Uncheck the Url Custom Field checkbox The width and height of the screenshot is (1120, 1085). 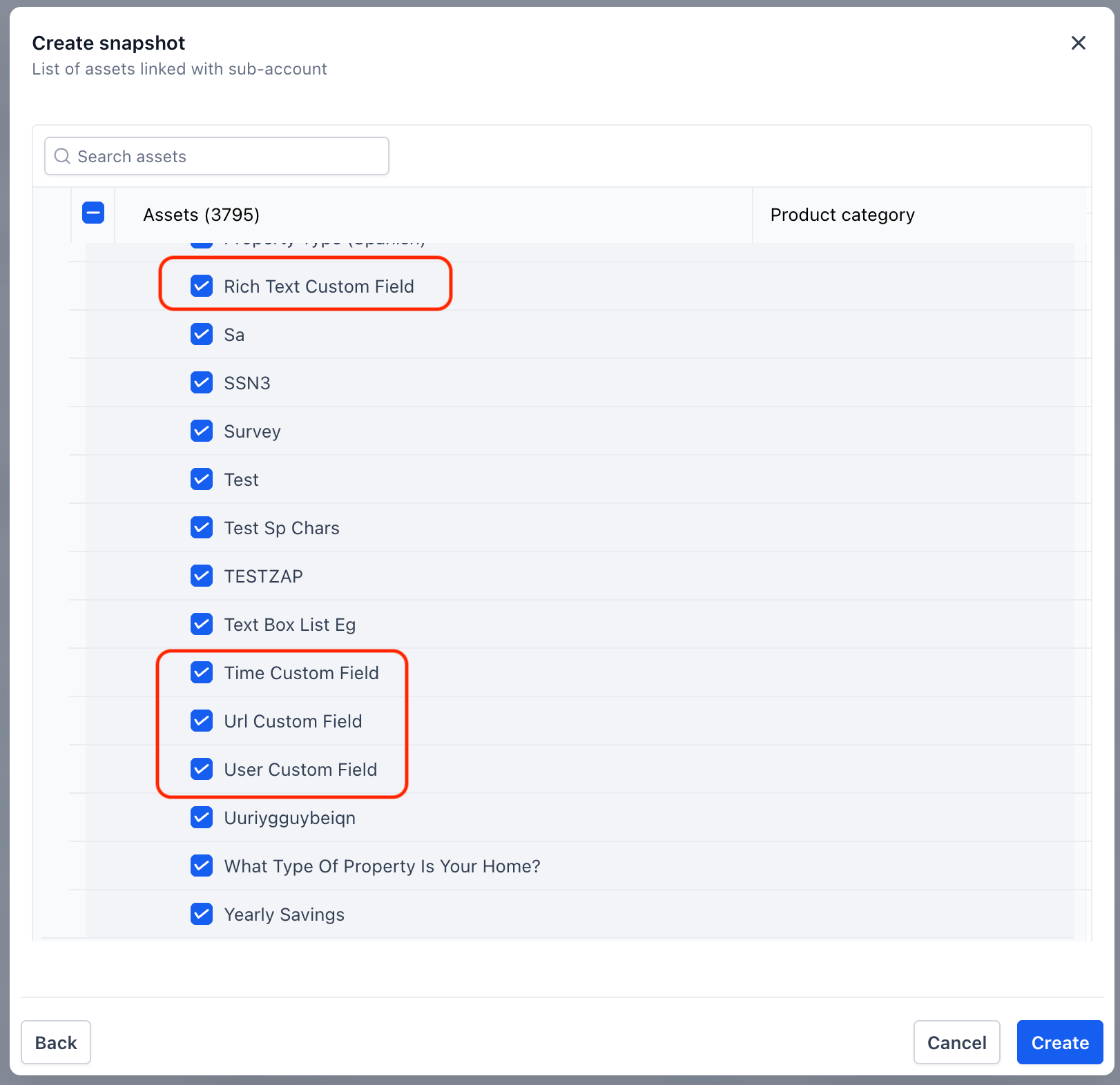[x=202, y=721]
